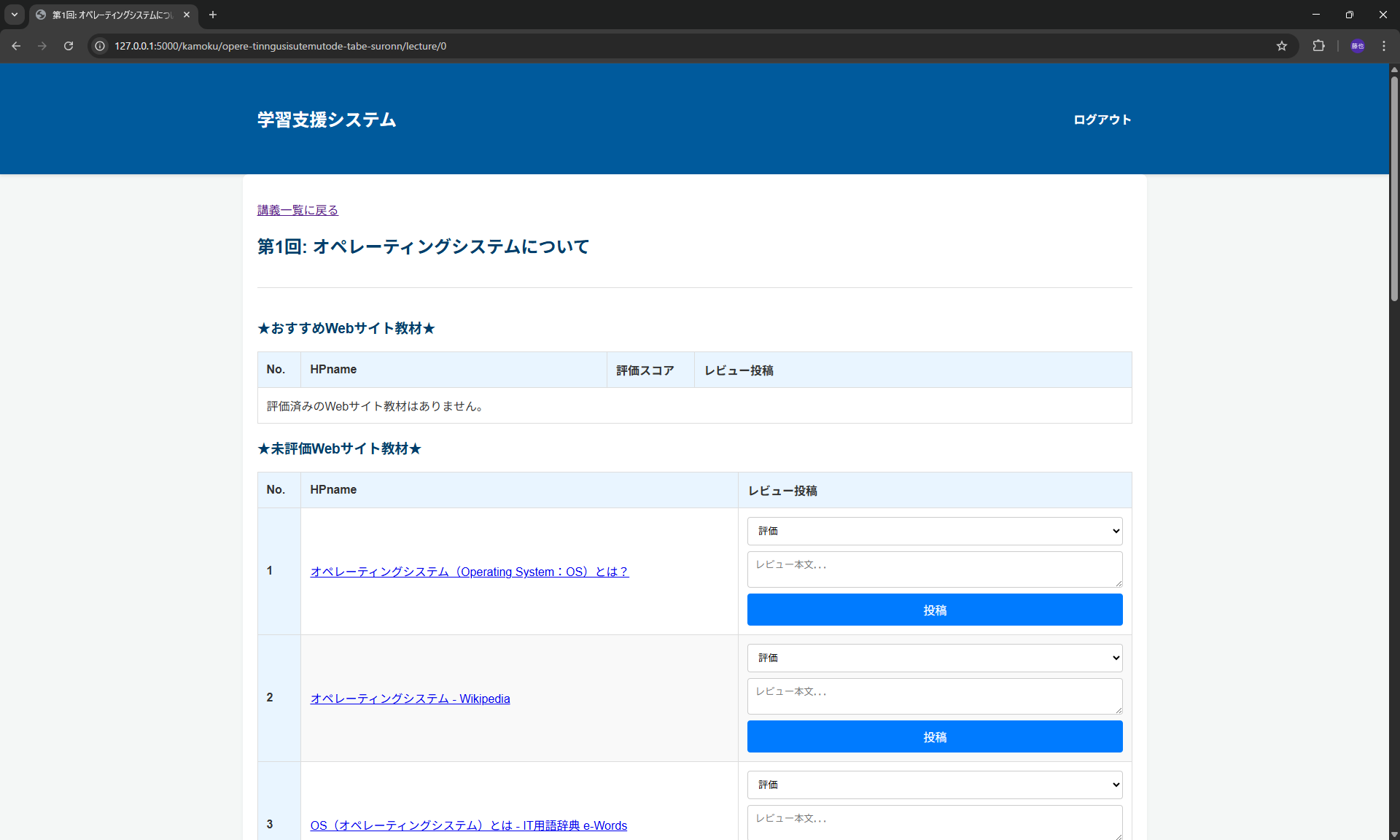This screenshot has width=1400, height=840.
Task: Click the browser back arrow icon
Action: (x=16, y=46)
